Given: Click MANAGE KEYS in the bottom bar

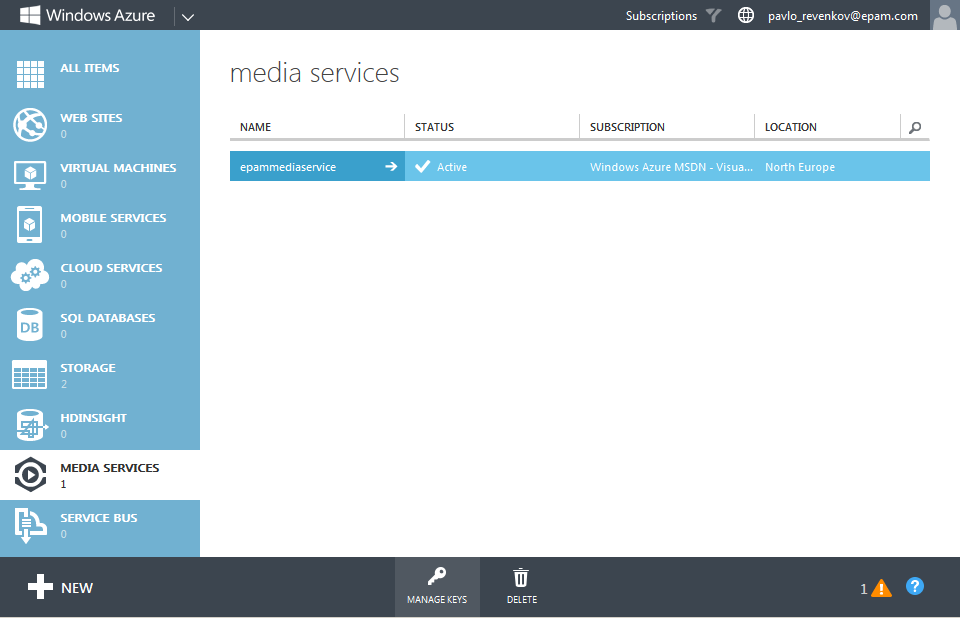Looking at the screenshot, I should pyautogui.click(x=437, y=586).
